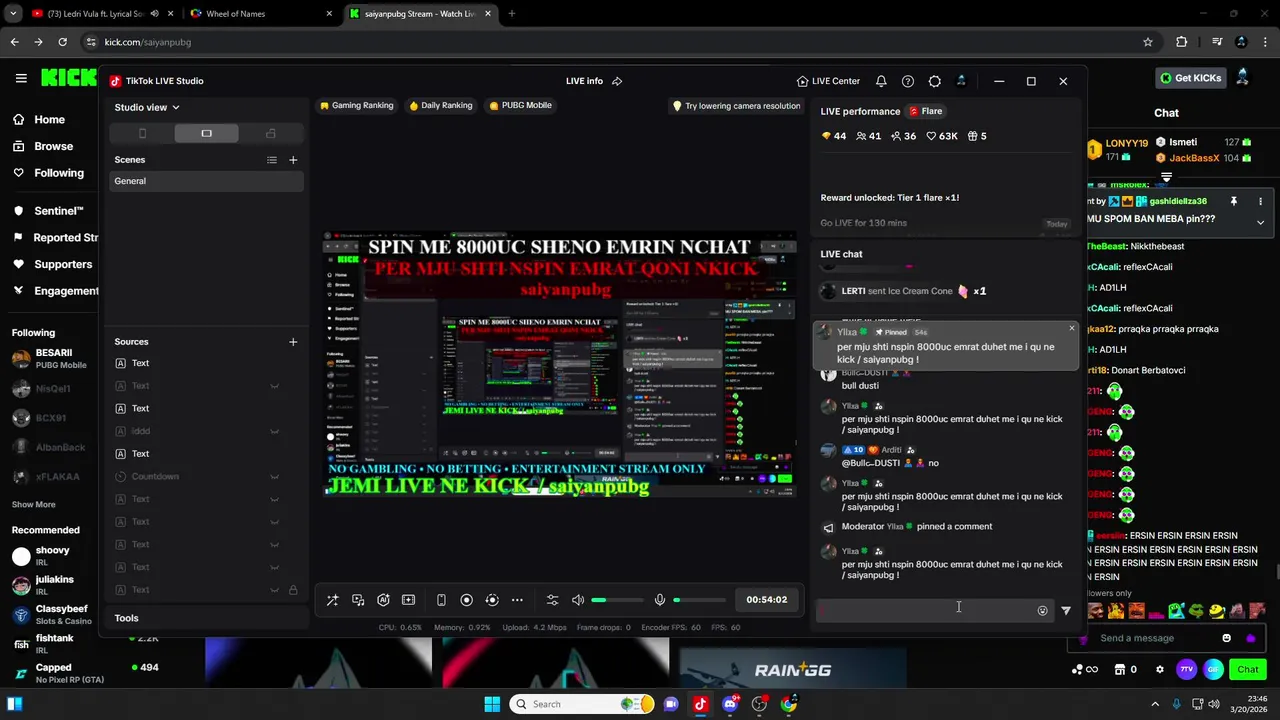Image resolution: width=1280 pixels, height=720 pixels.
Task: Open the magic effects tool in stream toolbar
Action: click(x=332, y=600)
